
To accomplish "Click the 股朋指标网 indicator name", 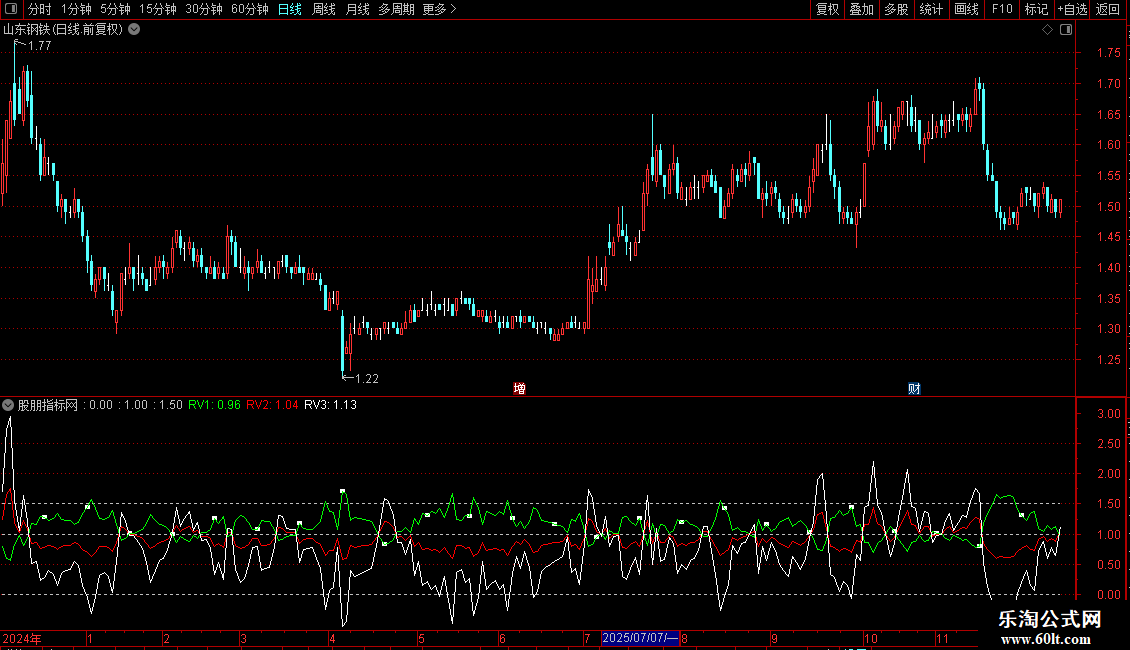I will pyautogui.click(x=48, y=405).
